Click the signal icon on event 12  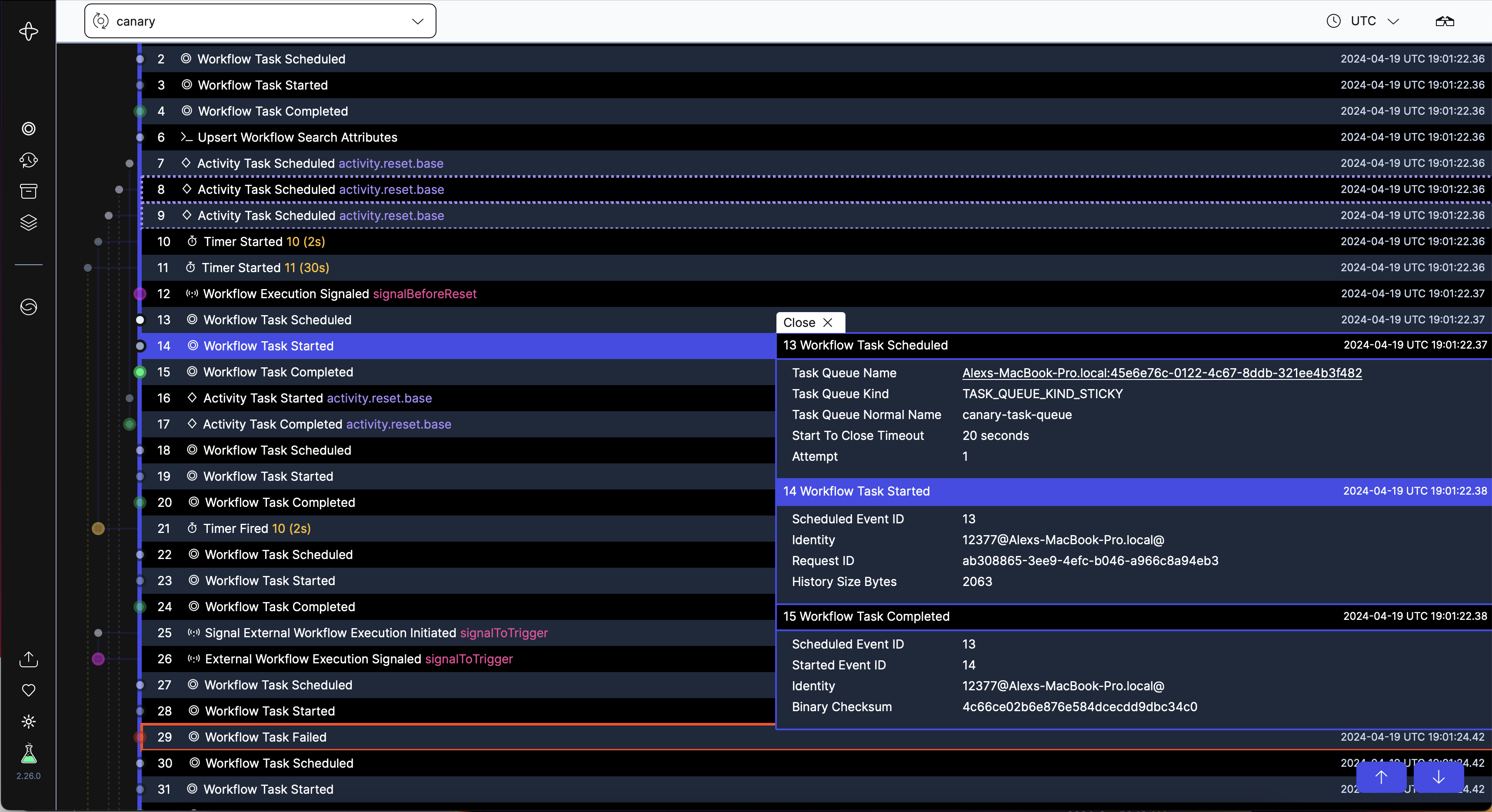(192, 294)
